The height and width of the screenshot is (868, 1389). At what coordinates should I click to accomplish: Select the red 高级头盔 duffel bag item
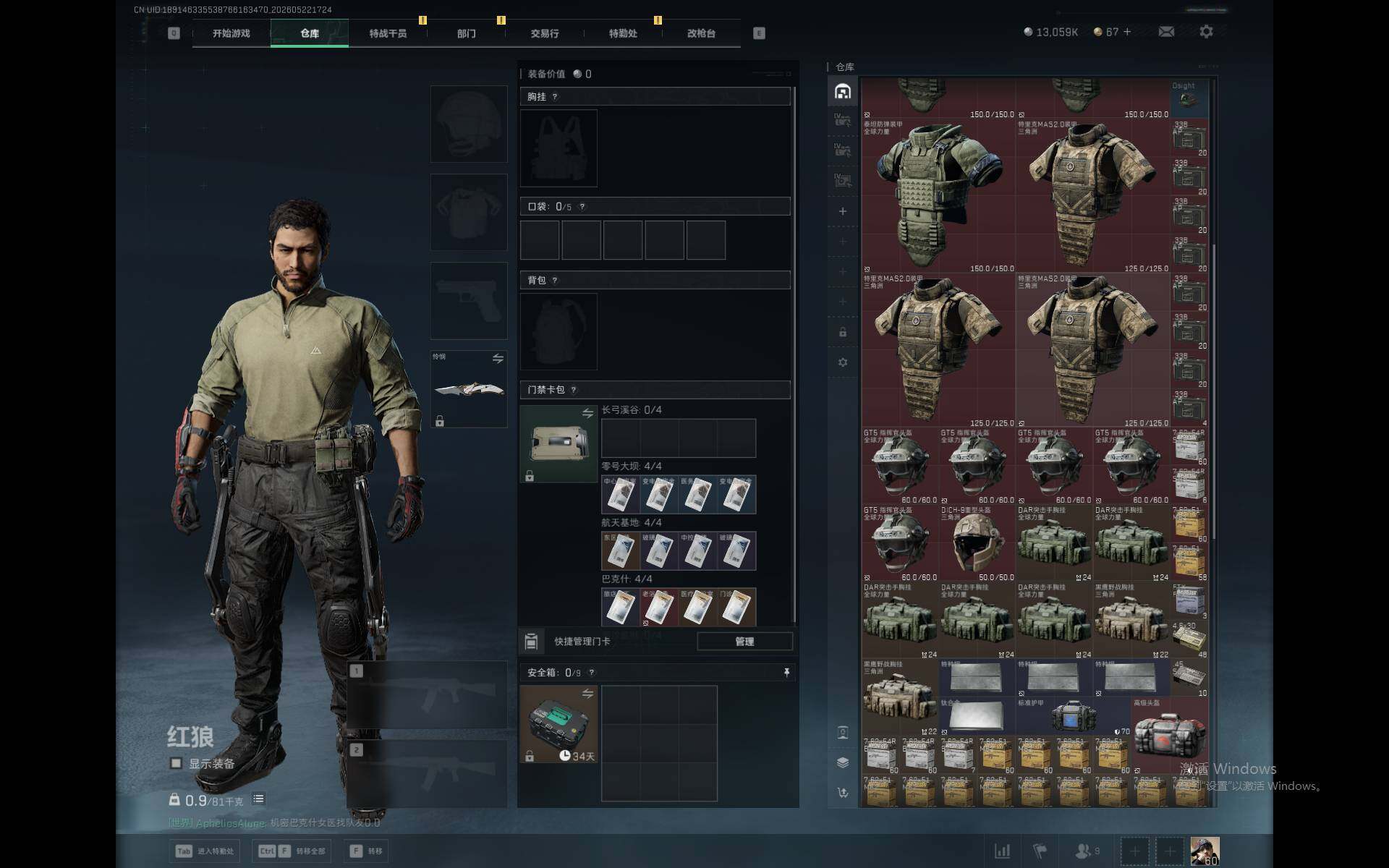coord(1170,736)
